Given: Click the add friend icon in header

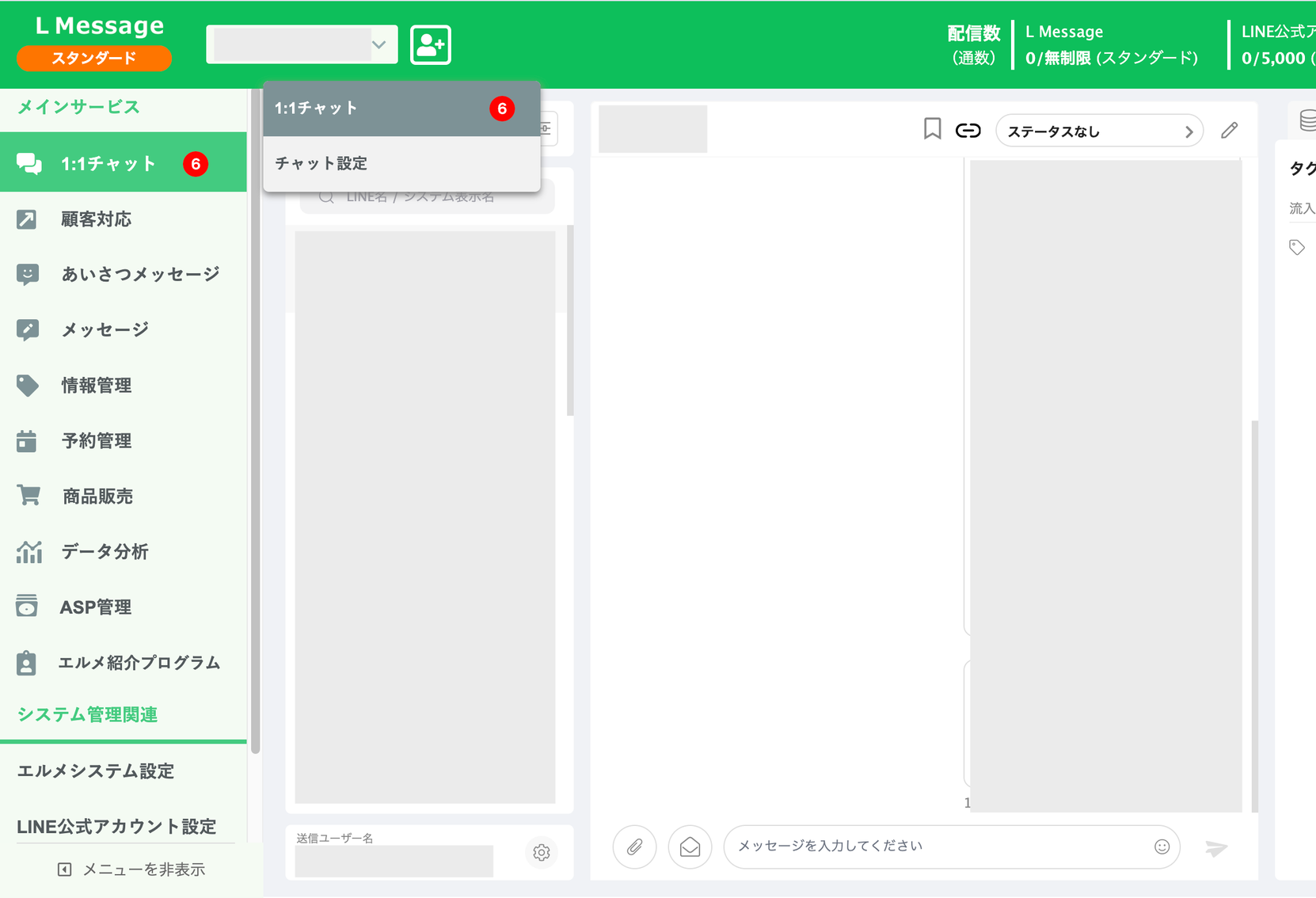Looking at the screenshot, I should [x=431, y=45].
